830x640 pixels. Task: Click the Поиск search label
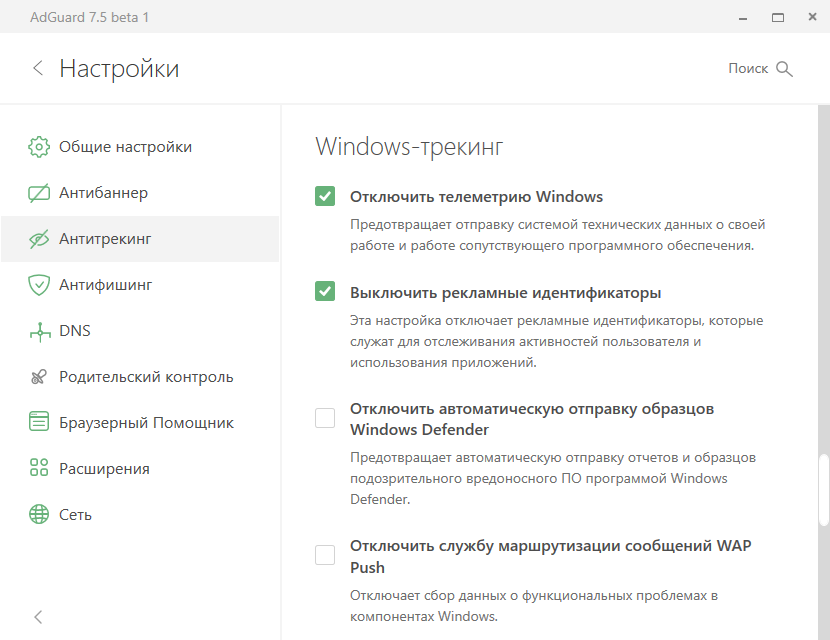pyautogui.click(x=748, y=69)
